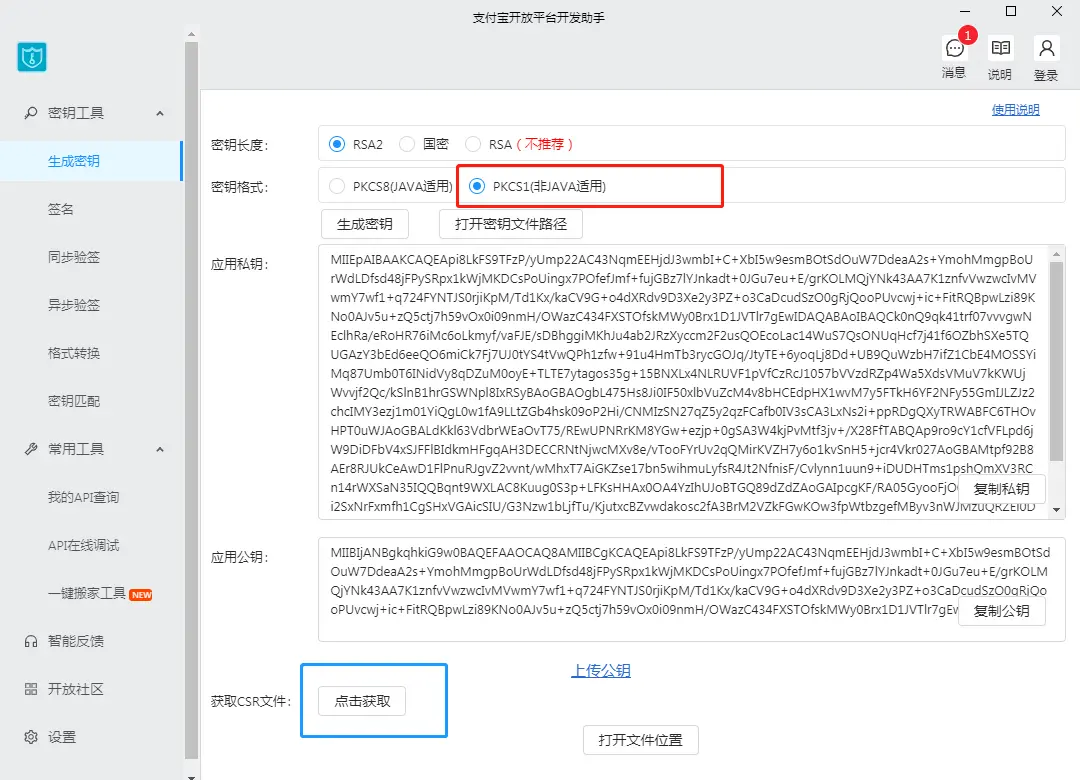
Task: Click the 密钥格式 label
Action: 239,187
